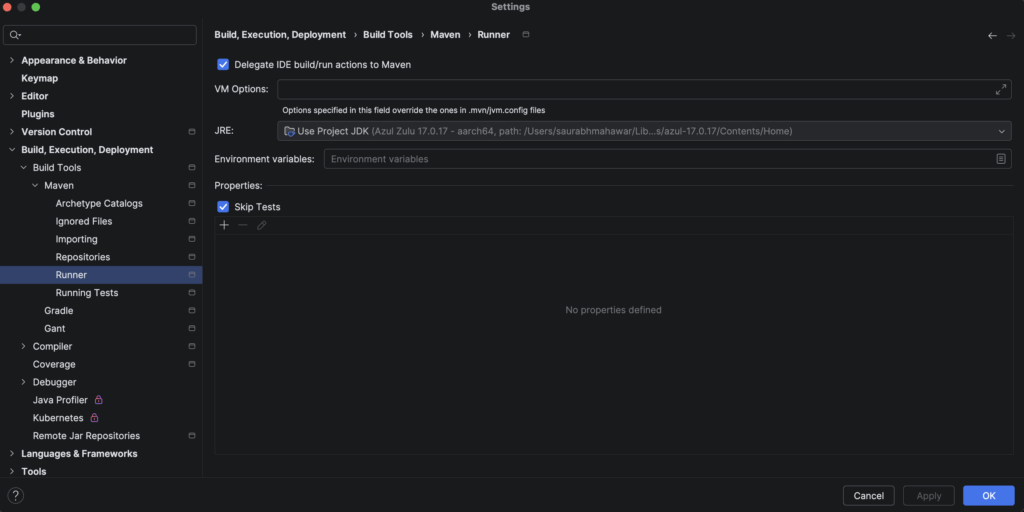The height and width of the screenshot is (512, 1024).
Task: Disable the Skip Tests checkbox
Action: (x=223, y=207)
